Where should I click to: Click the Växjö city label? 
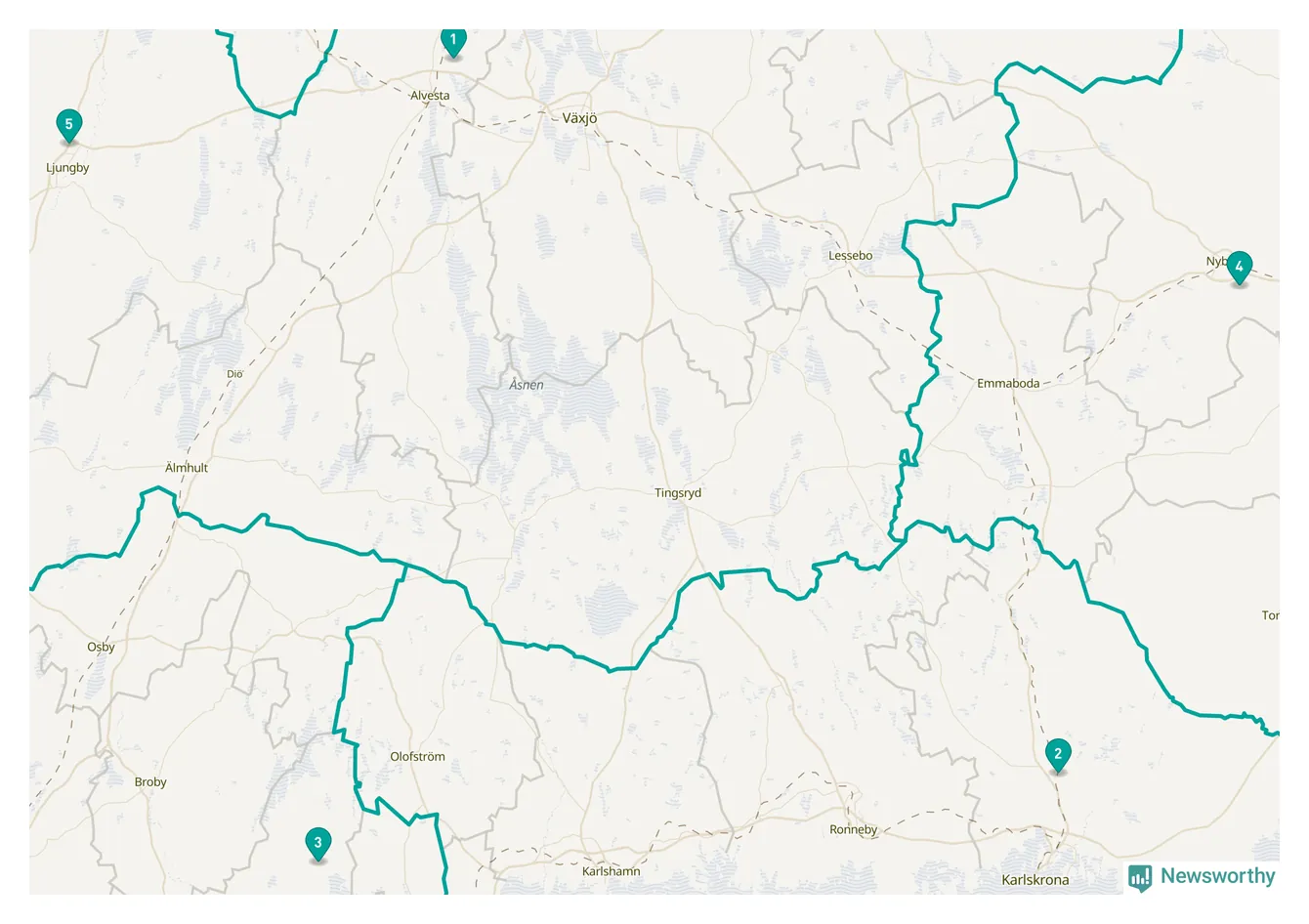click(x=579, y=118)
